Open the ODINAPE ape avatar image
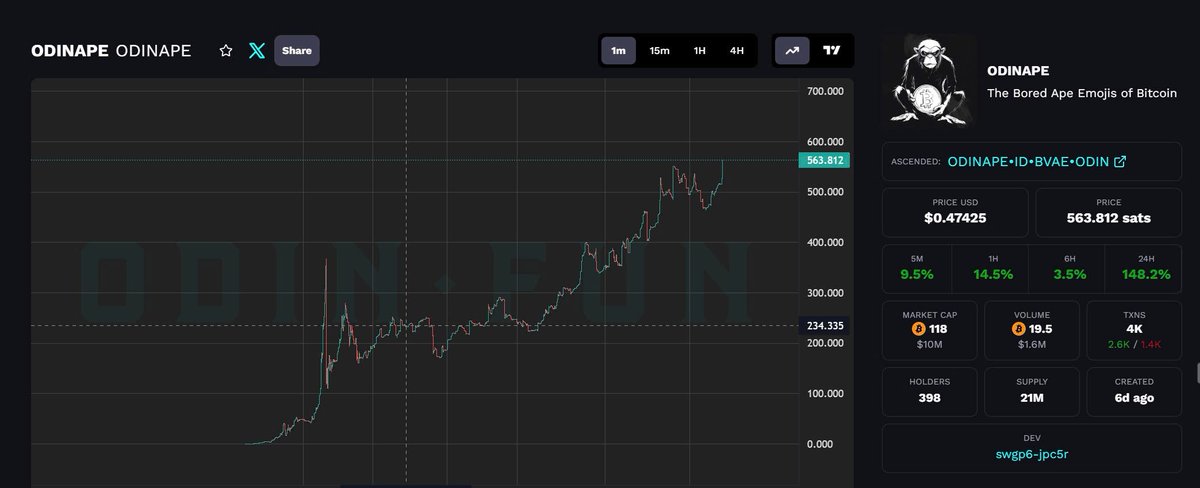This screenshot has height=488, width=1200. (929, 83)
